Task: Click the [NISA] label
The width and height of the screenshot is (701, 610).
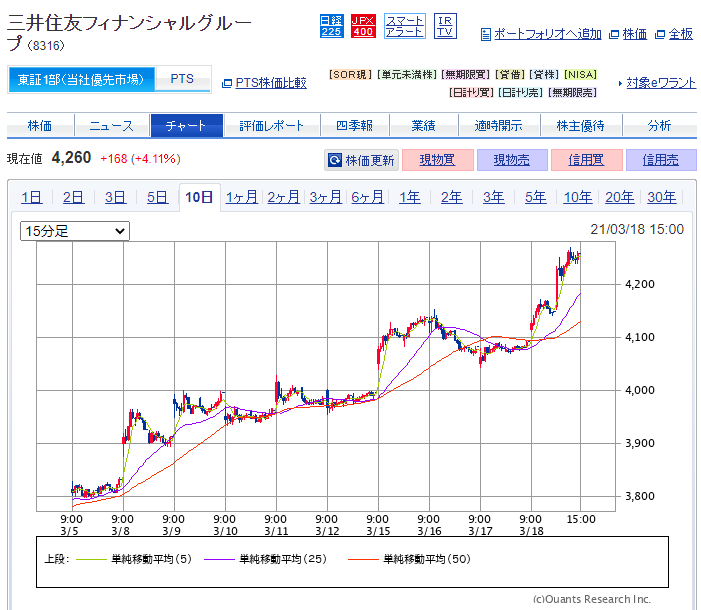Action: [x=581, y=75]
